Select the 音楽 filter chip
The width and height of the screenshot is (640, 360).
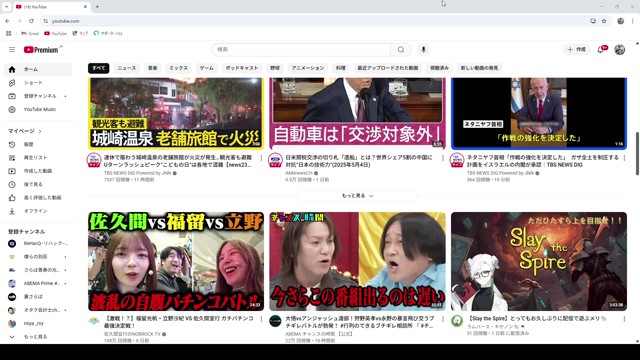point(153,68)
